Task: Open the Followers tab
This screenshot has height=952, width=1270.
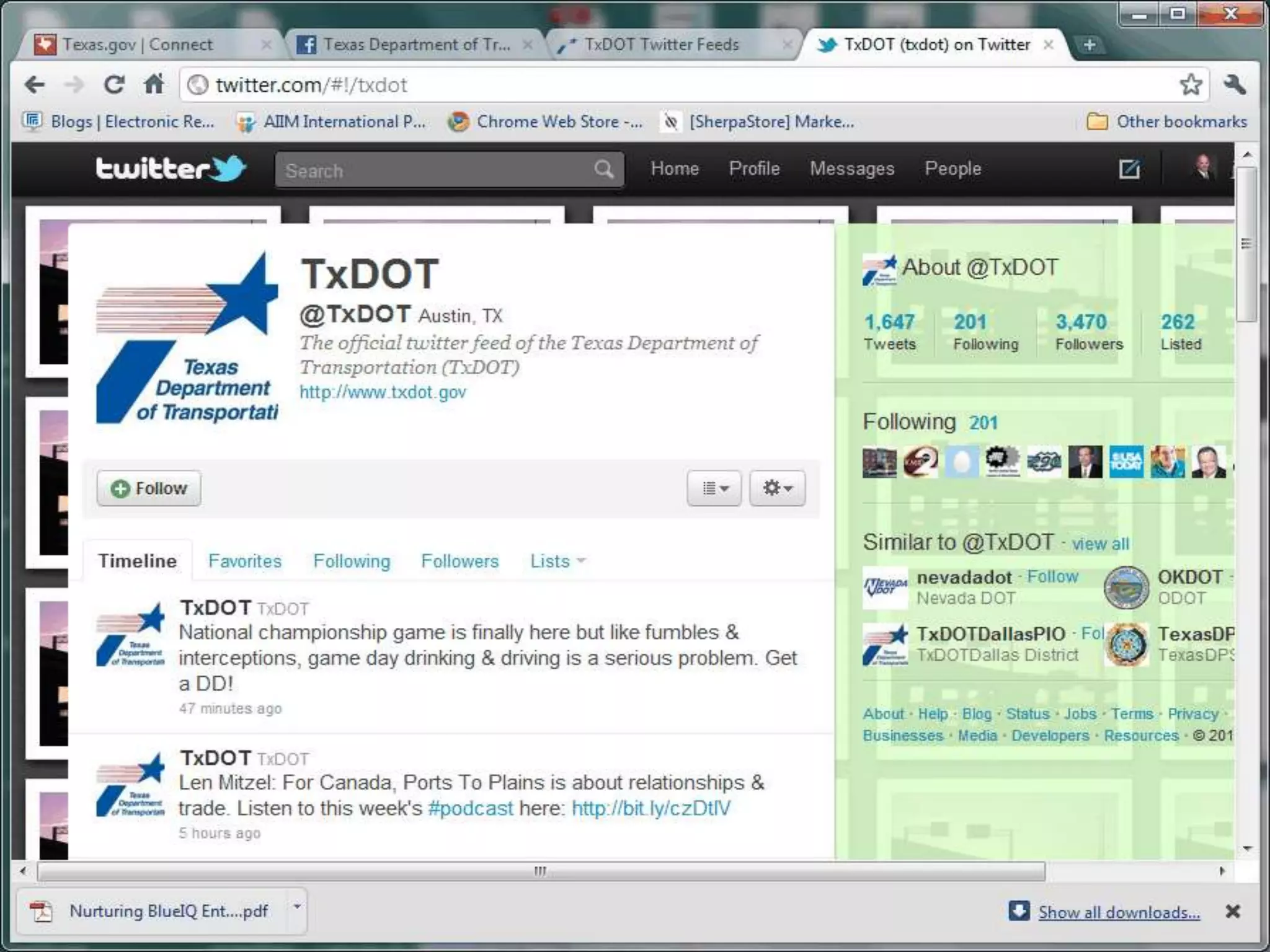Action: 460,561
